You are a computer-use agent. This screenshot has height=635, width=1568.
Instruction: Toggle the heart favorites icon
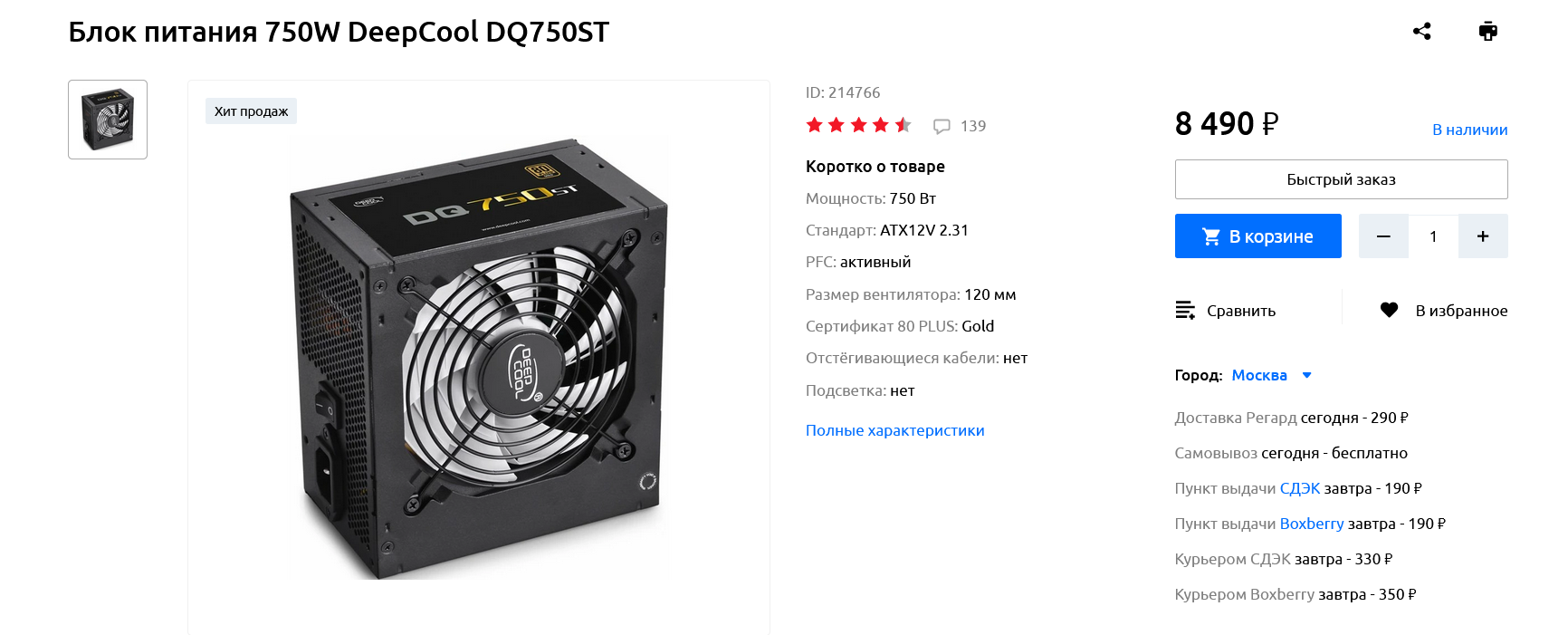coord(1389,311)
